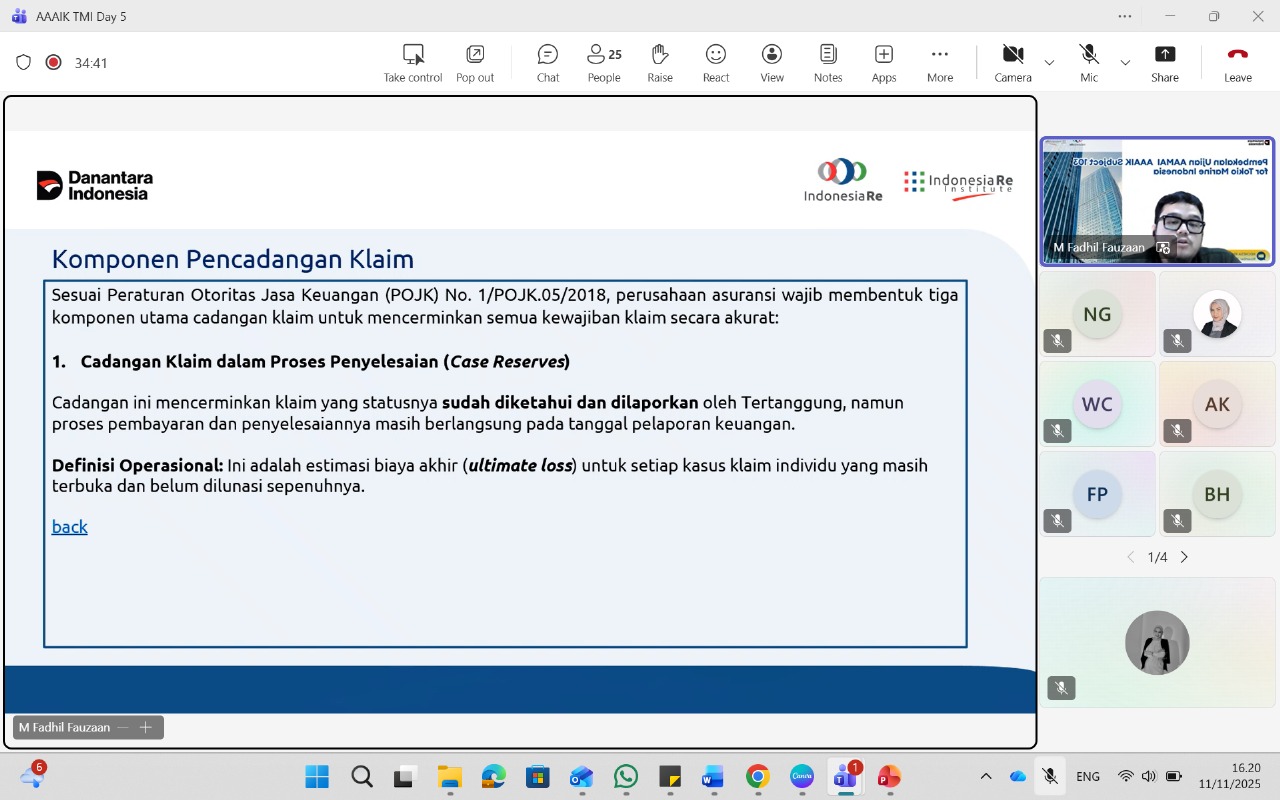Open the Apps panel

(x=883, y=63)
